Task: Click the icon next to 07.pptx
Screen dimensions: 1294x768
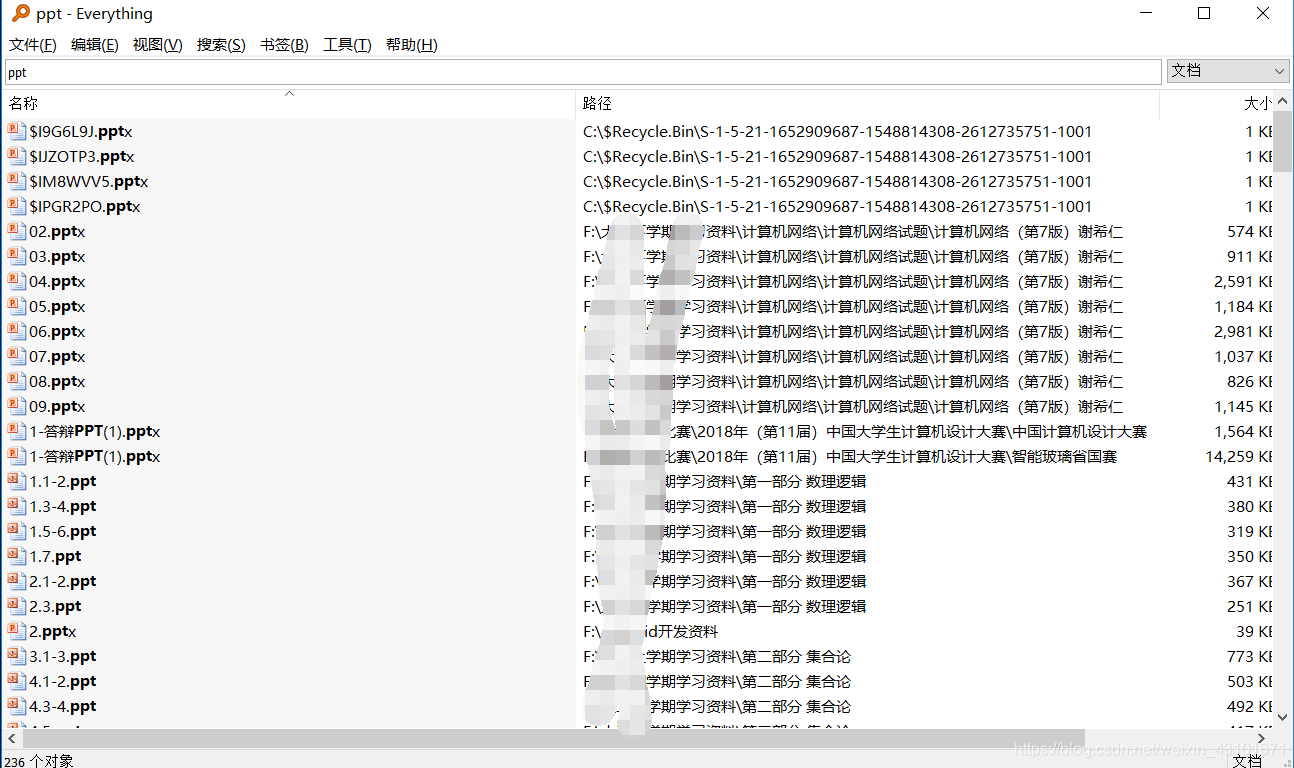Action: [16, 356]
